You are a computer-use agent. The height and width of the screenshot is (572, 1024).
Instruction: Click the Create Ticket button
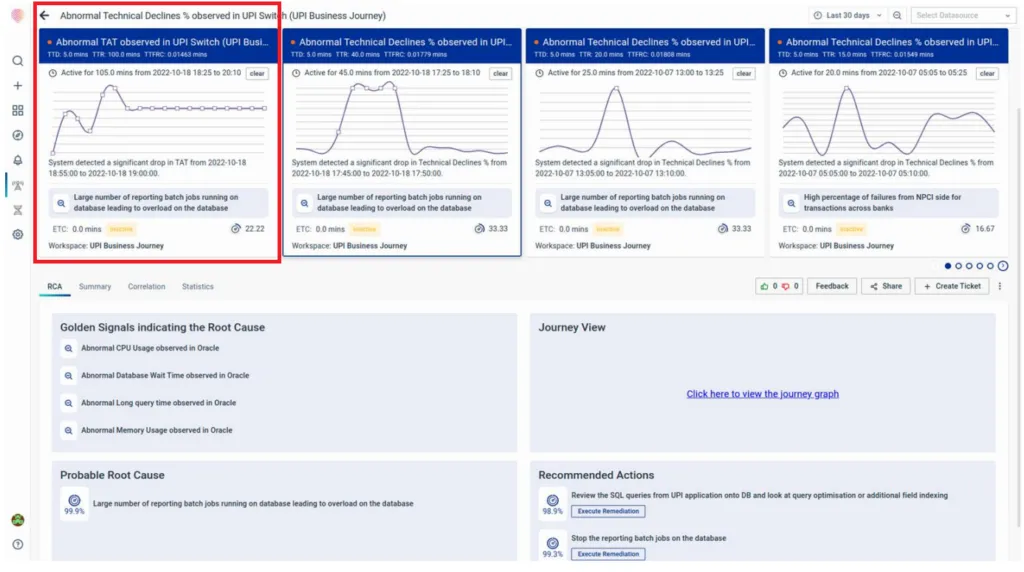(x=952, y=286)
